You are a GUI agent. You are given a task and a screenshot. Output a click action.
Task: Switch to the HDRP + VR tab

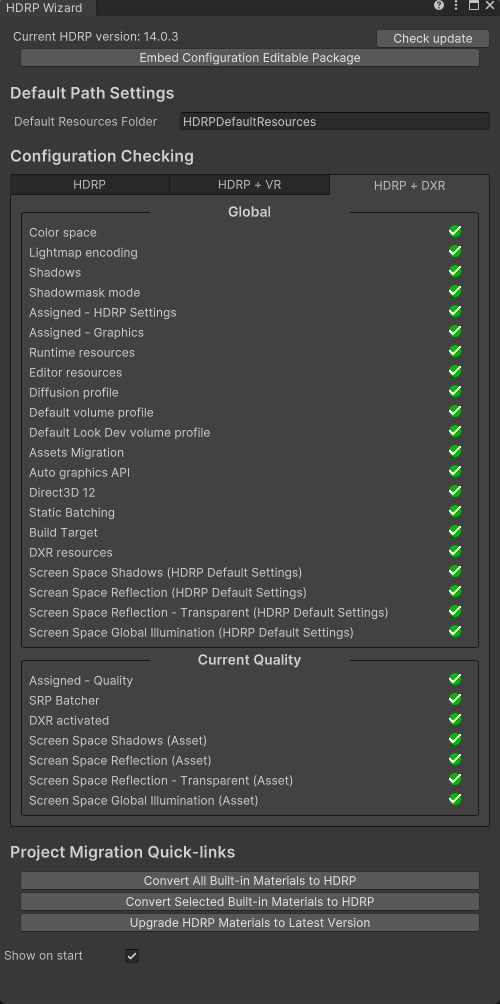[250, 185]
